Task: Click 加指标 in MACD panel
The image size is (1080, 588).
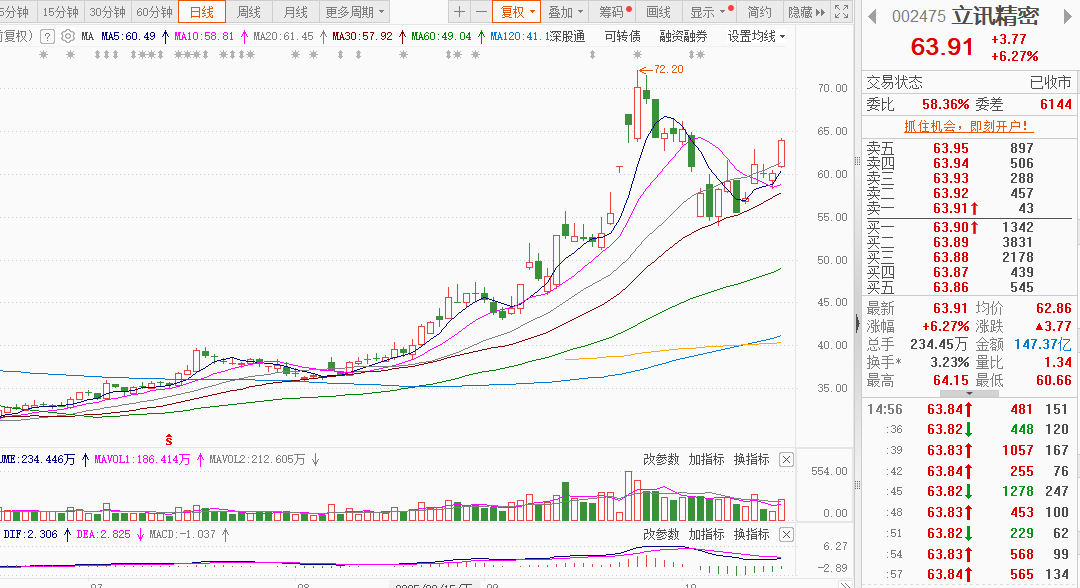Action: [x=706, y=534]
